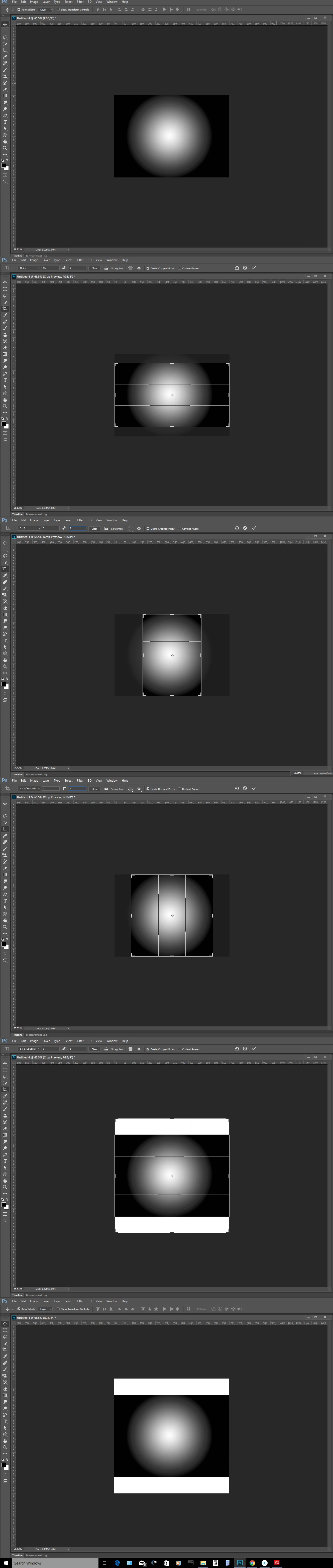Toggle Auto-Select checkbox in top screenshot
Viewport: 333px width, 1568px height.
coord(19,10)
